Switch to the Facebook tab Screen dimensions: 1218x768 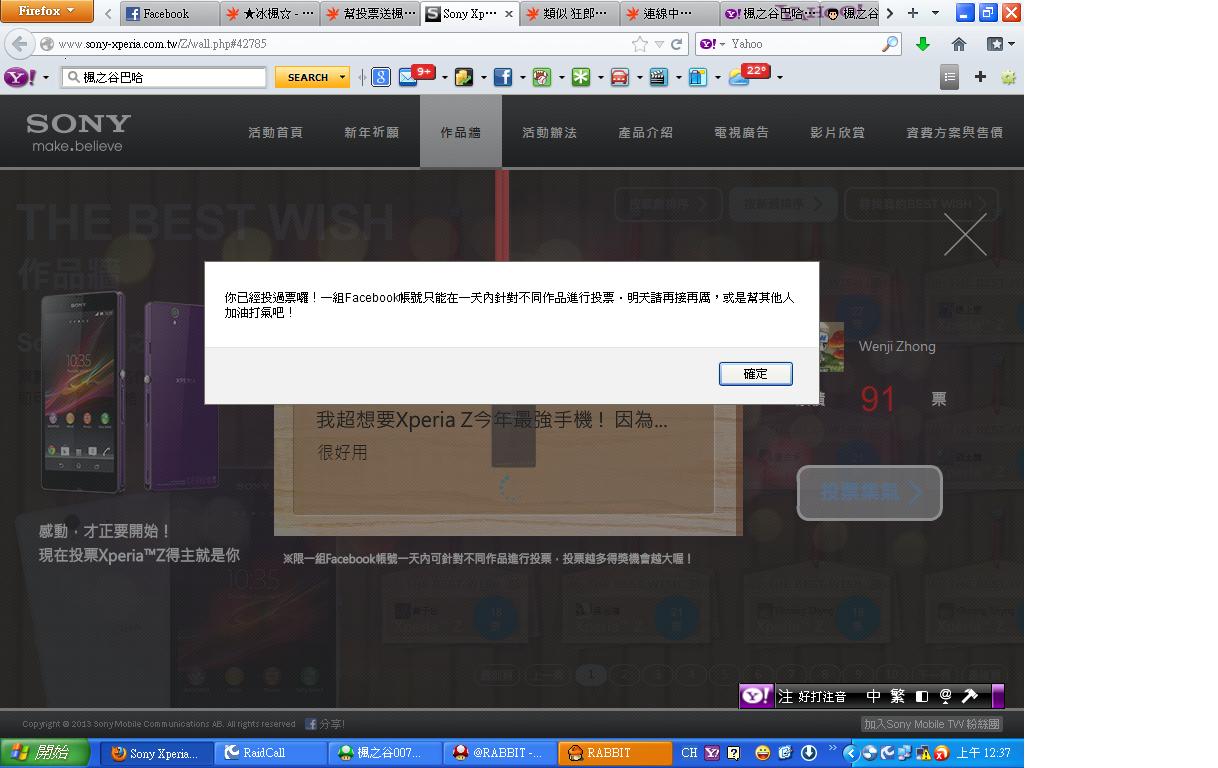pyautogui.click(x=170, y=14)
